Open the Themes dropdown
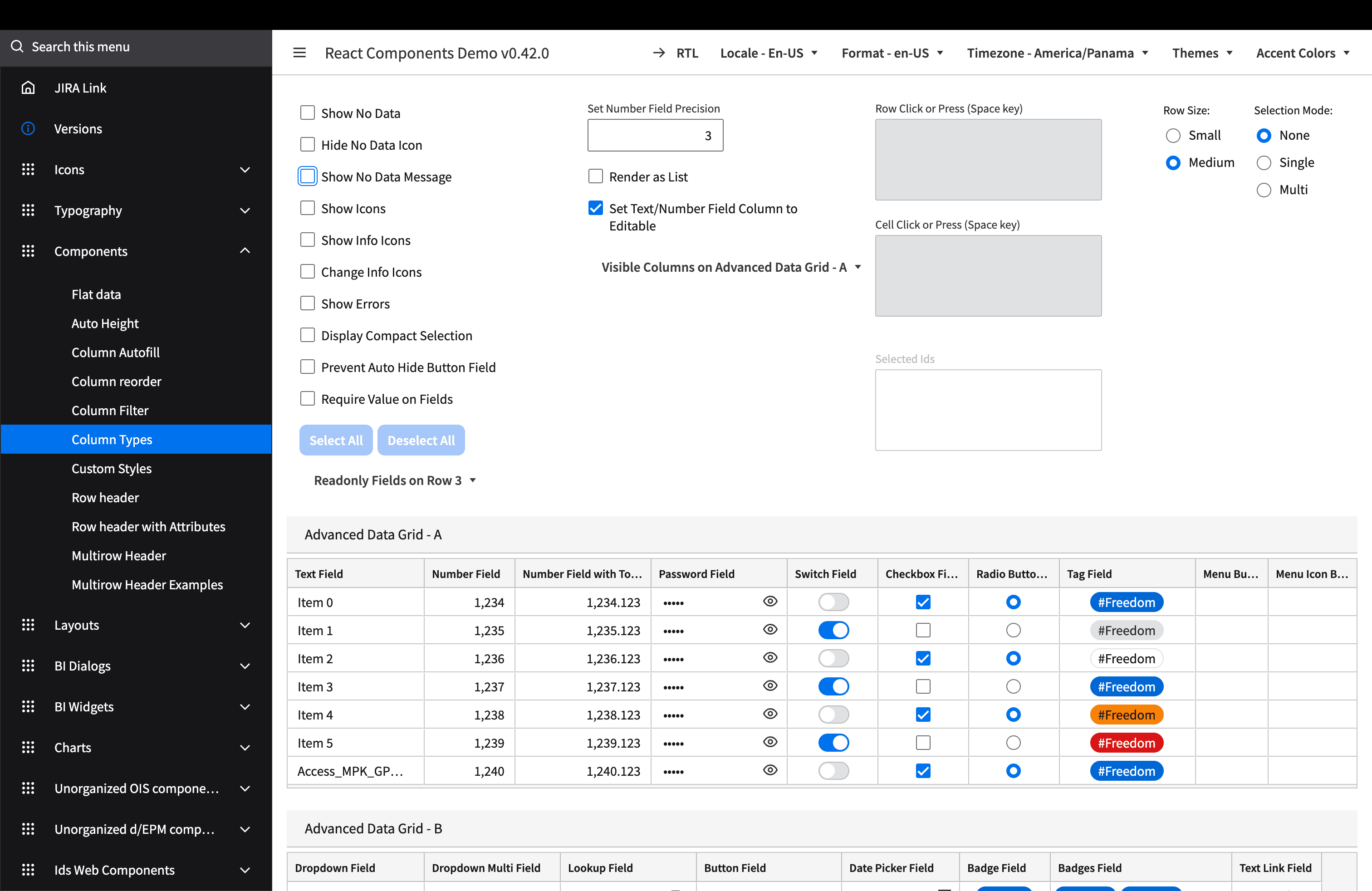 pyautogui.click(x=1202, y=53)
